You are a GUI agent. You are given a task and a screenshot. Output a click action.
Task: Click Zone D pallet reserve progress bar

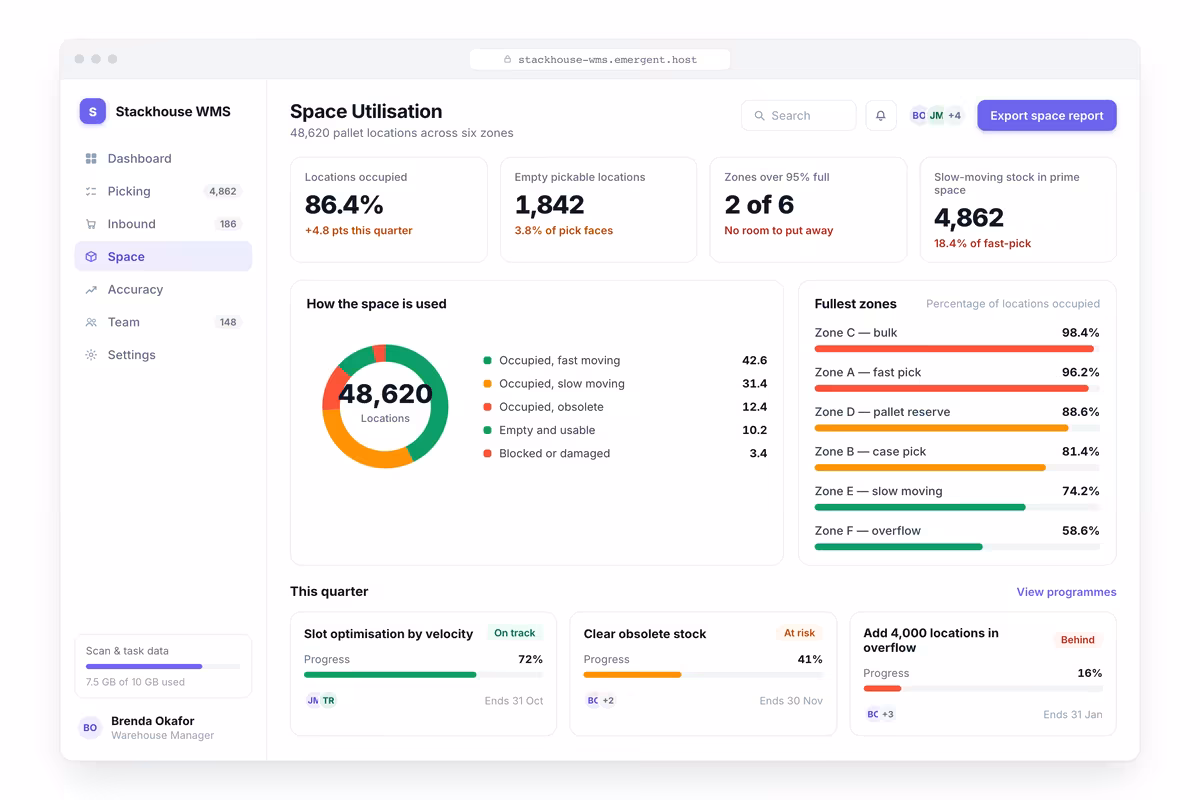point(957,428)
